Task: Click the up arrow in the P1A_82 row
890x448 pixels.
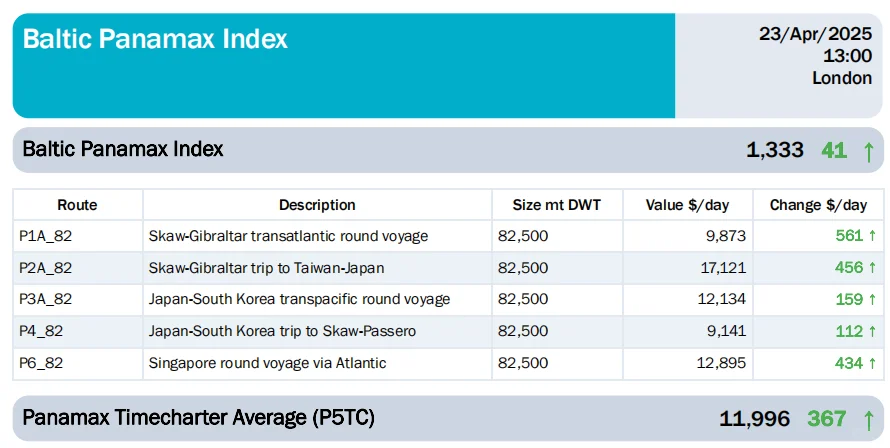Action: pos(872,236)
